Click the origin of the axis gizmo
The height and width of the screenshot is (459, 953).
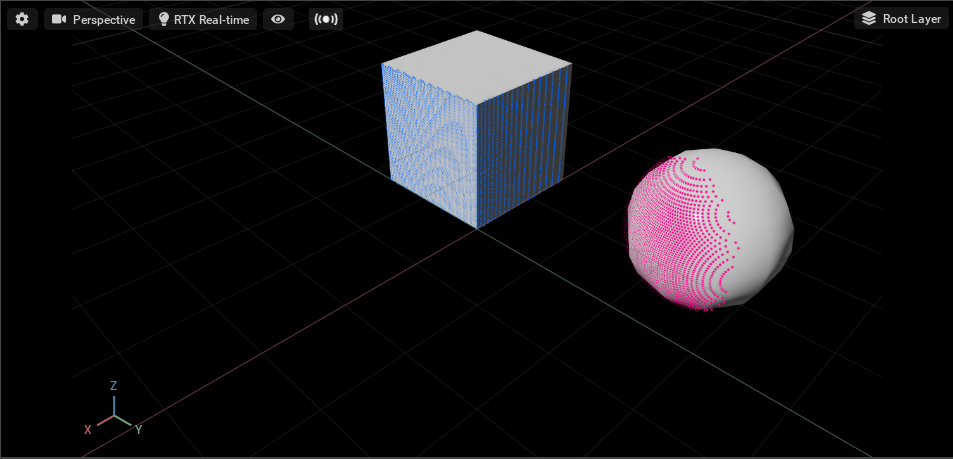coord(114,415)
